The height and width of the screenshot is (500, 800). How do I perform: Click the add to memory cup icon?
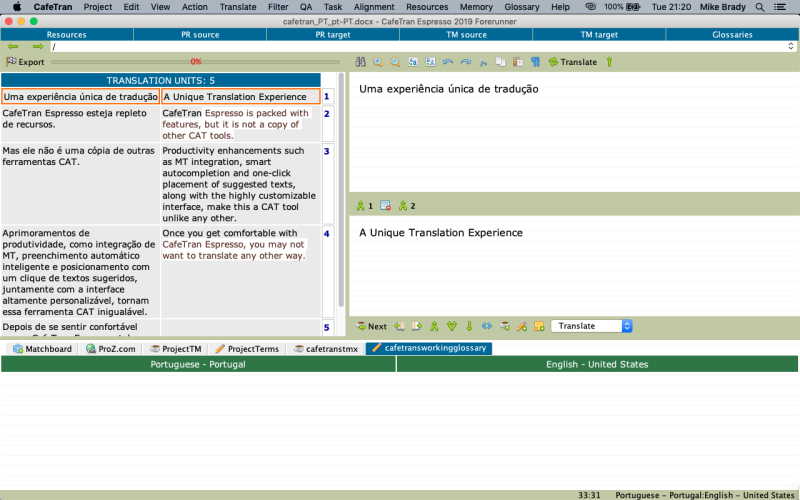point(504,326)
